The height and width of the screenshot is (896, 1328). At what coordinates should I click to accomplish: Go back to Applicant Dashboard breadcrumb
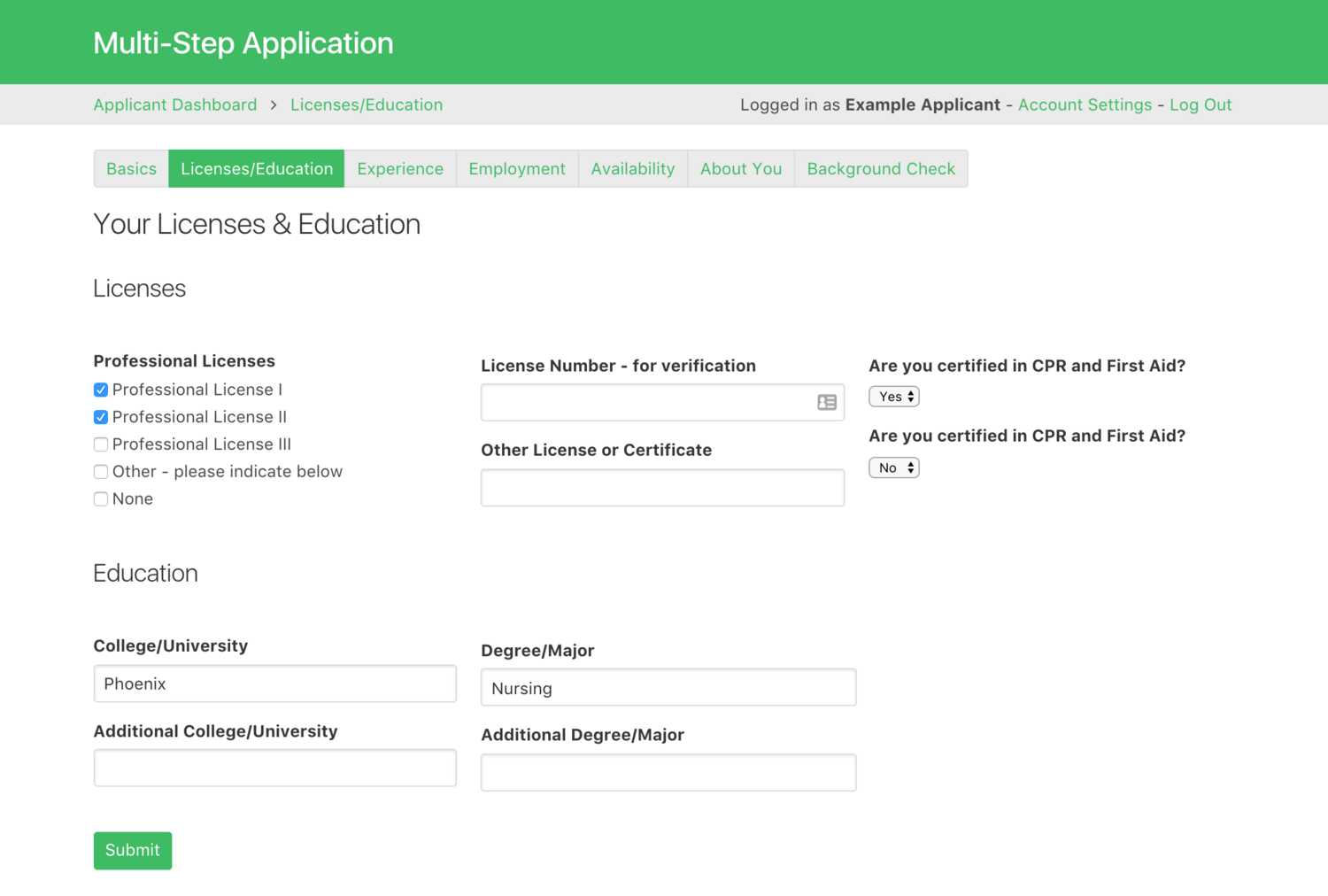175,104
